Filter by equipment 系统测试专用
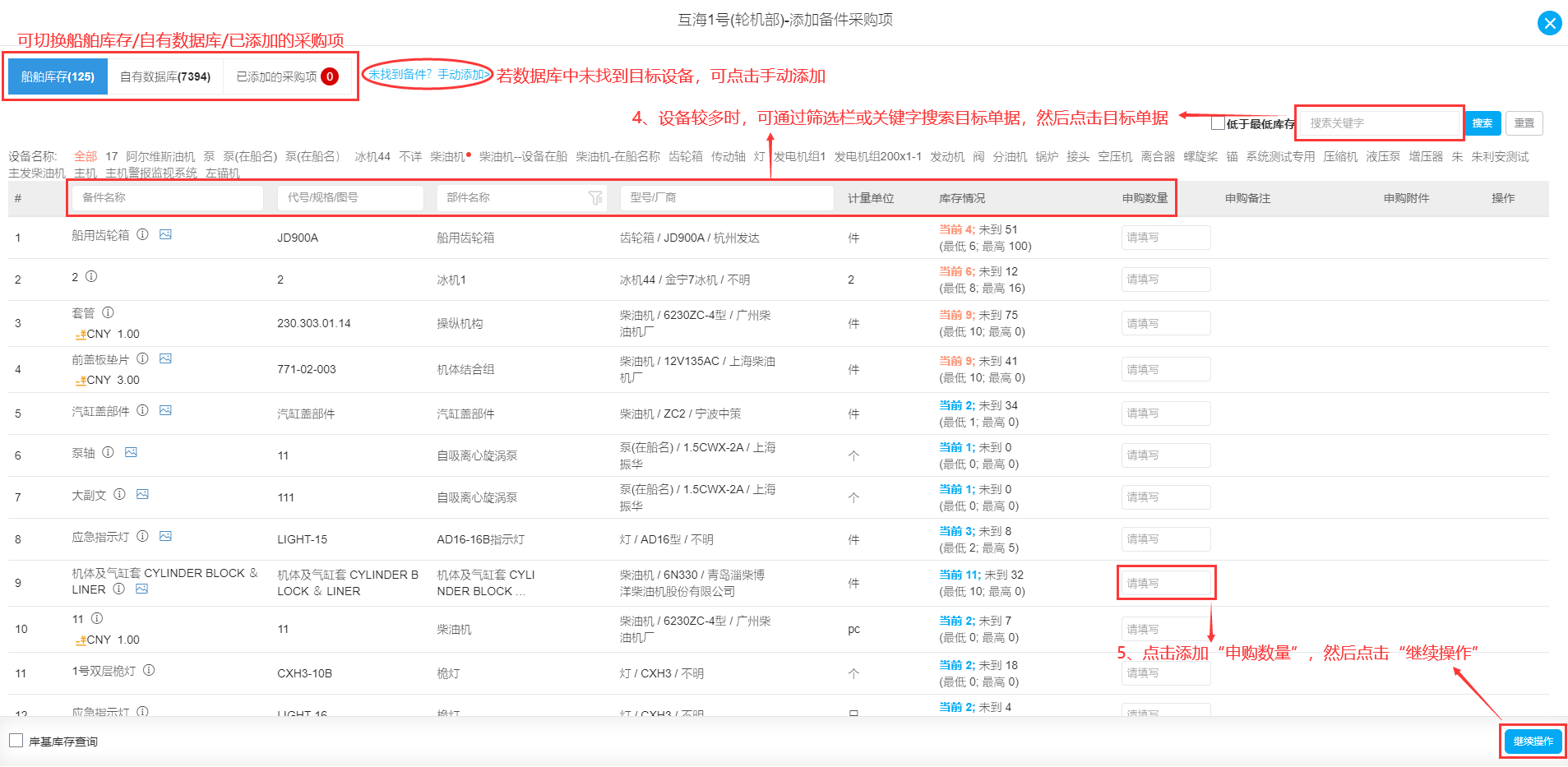This screenshot has height=767, width=1568. pyautogui.click(x=1280, y=156)
